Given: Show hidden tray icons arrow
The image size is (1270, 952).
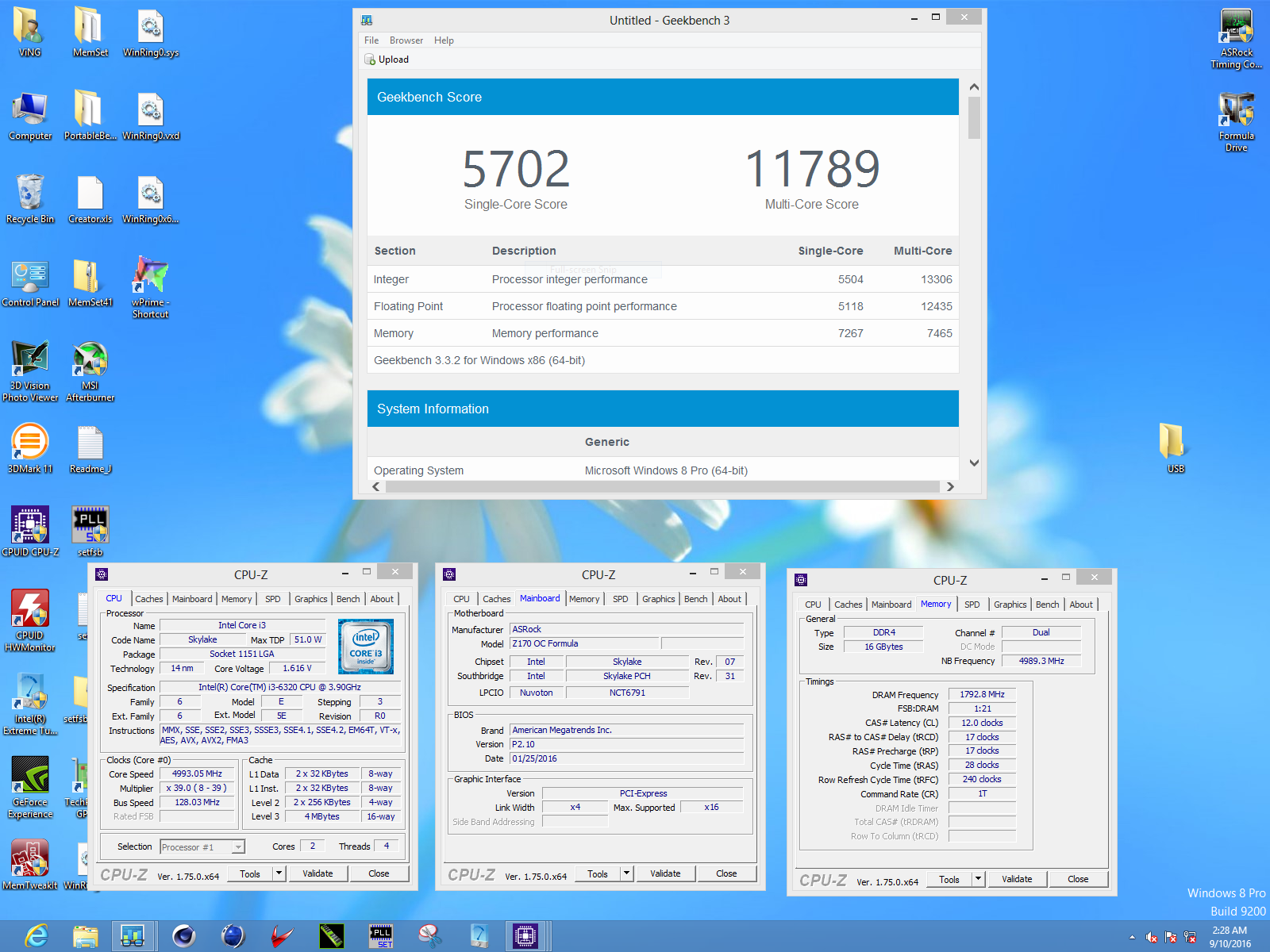Looking at the screenshot, I should (x=1132, y=937).
